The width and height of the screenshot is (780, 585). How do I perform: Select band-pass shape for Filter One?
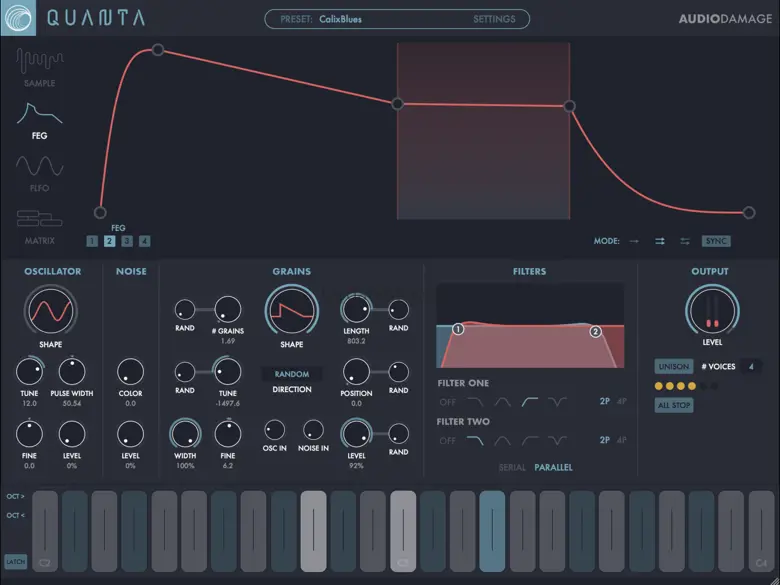coord(502,402)
